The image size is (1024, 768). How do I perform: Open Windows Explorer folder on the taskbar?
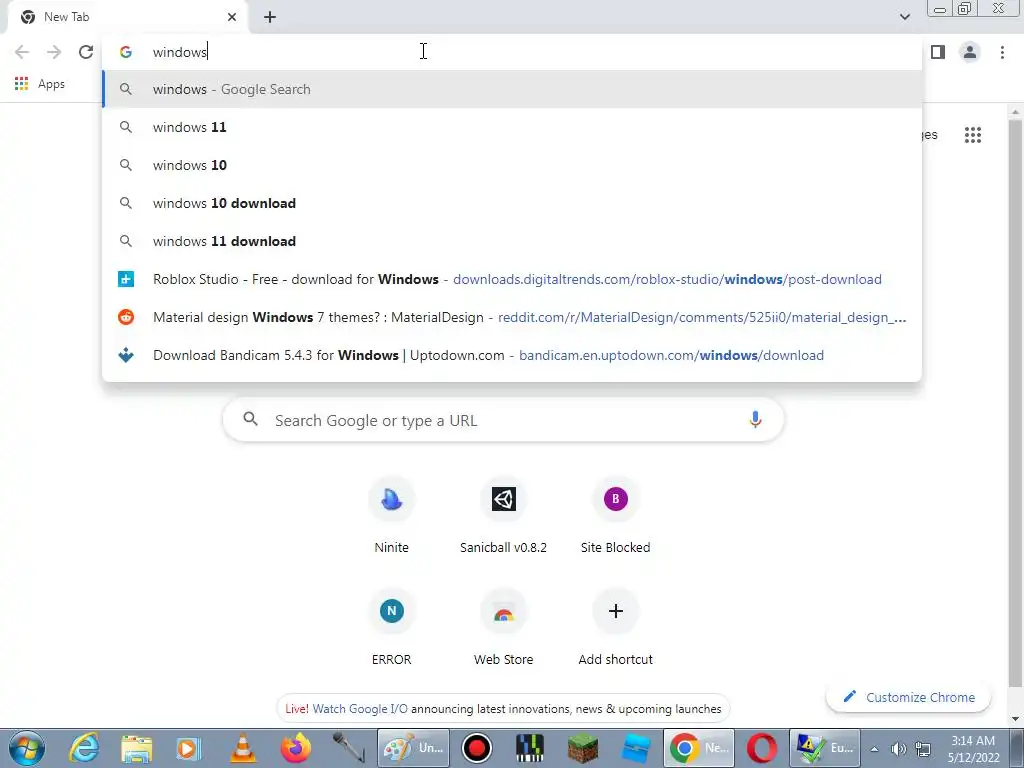tap(136, 748)
